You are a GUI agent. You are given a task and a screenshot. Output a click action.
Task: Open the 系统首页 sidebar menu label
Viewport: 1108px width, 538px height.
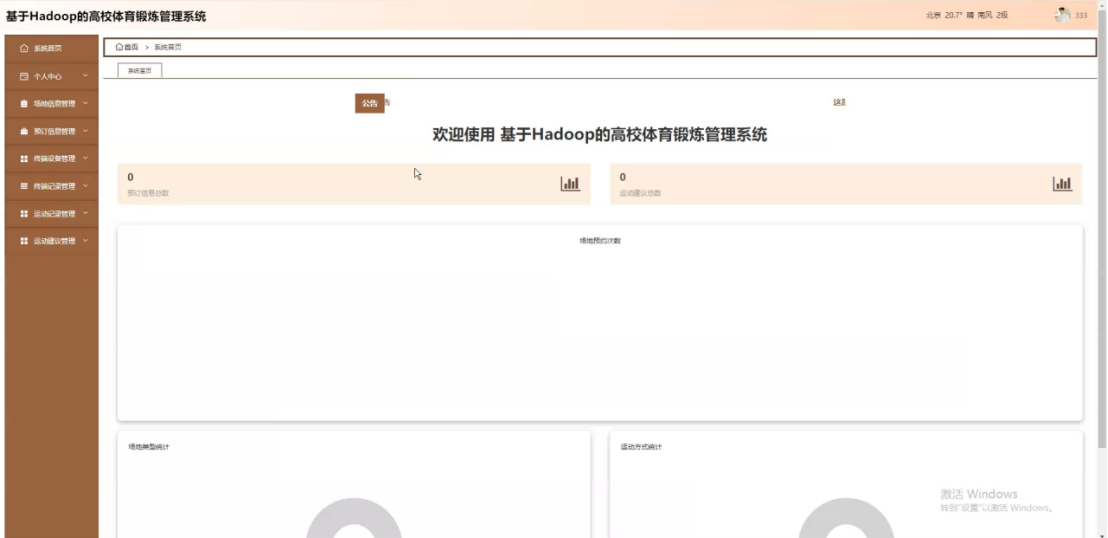(x=47, y=48)
